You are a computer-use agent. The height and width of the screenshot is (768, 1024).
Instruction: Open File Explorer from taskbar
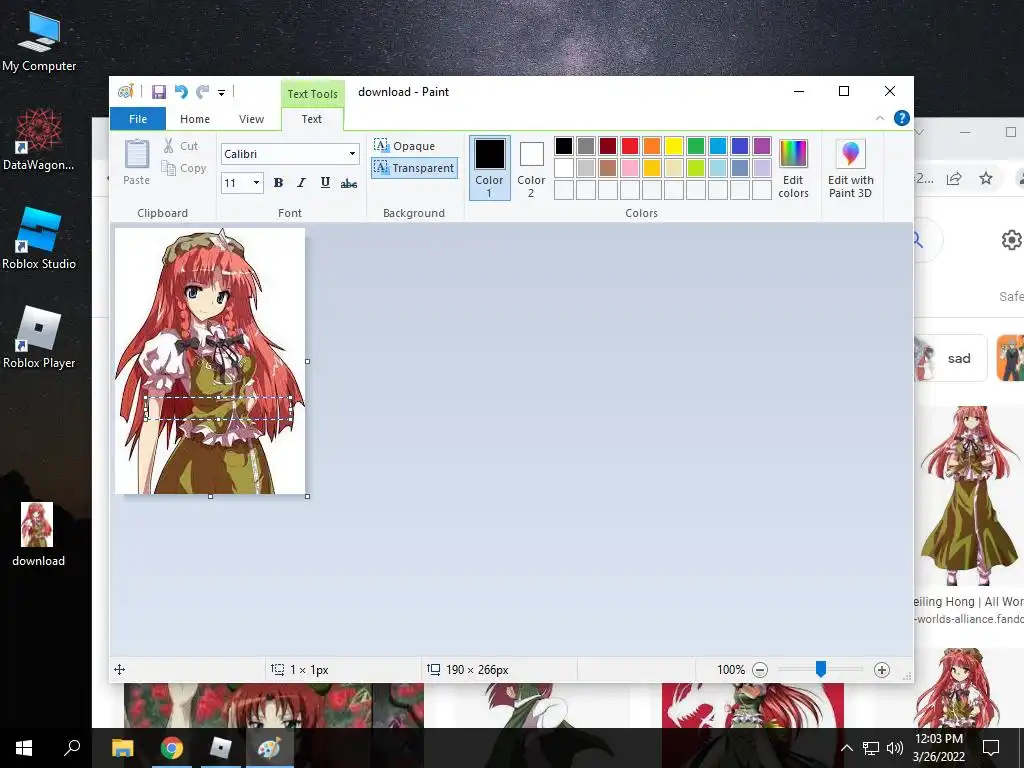pos(122,748)
